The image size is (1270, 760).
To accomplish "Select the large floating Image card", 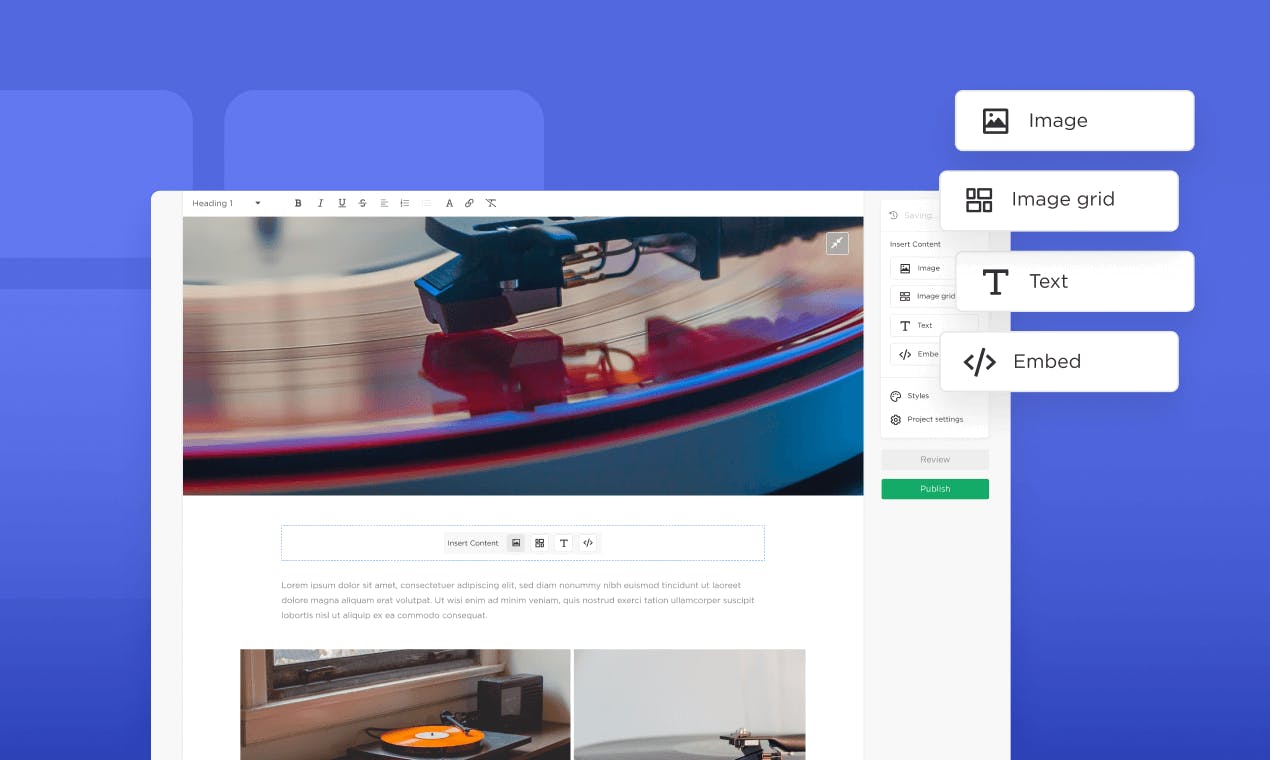I will [x=1074, y=121].
